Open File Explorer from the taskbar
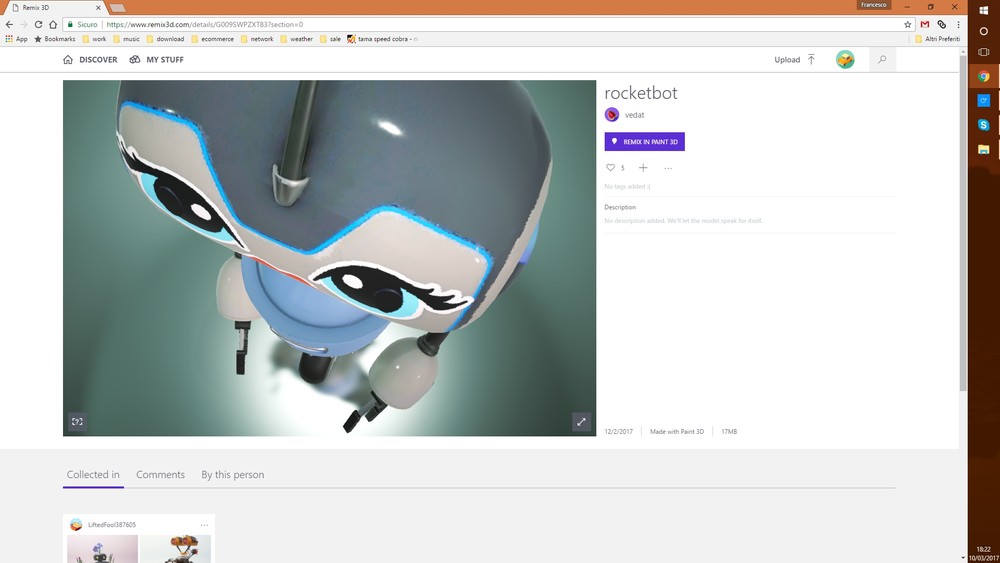 coord(983,149)
